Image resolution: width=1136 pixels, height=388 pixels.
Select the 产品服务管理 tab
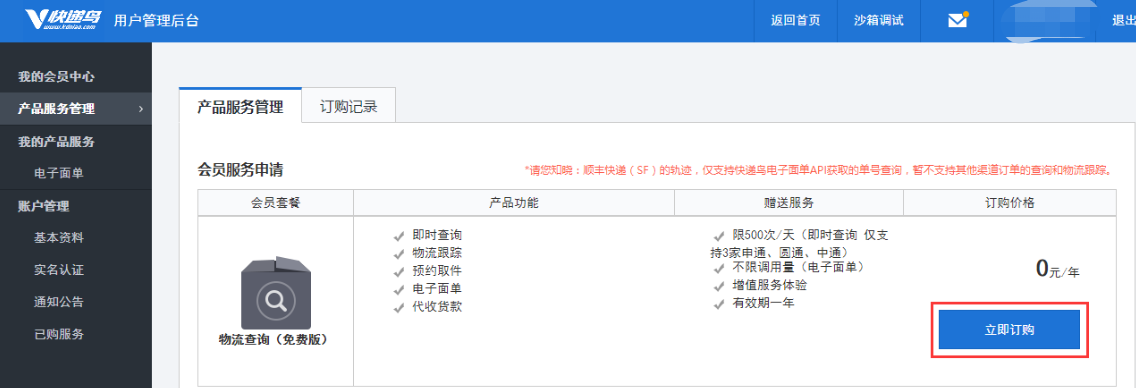click(240, 107)
